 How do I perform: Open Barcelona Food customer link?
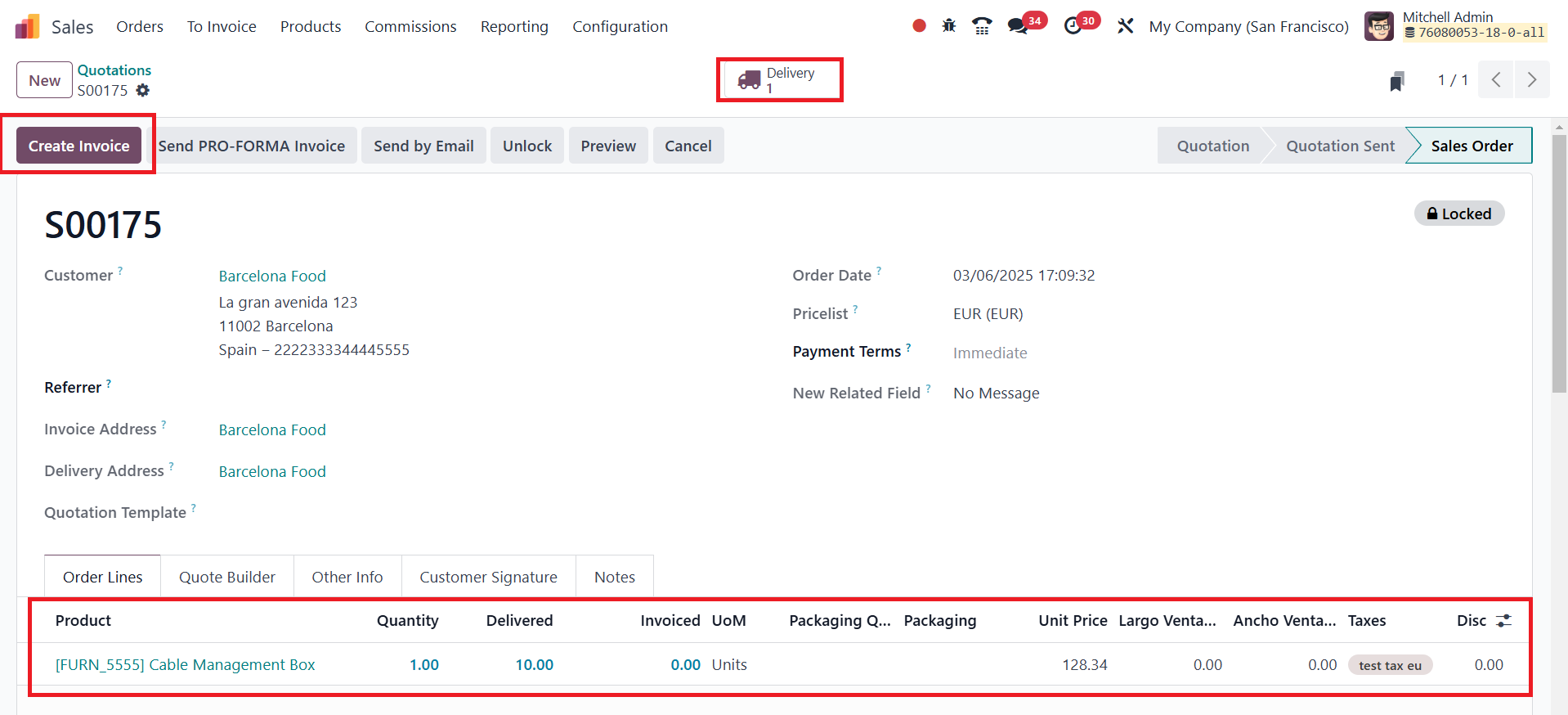[272, 276]
